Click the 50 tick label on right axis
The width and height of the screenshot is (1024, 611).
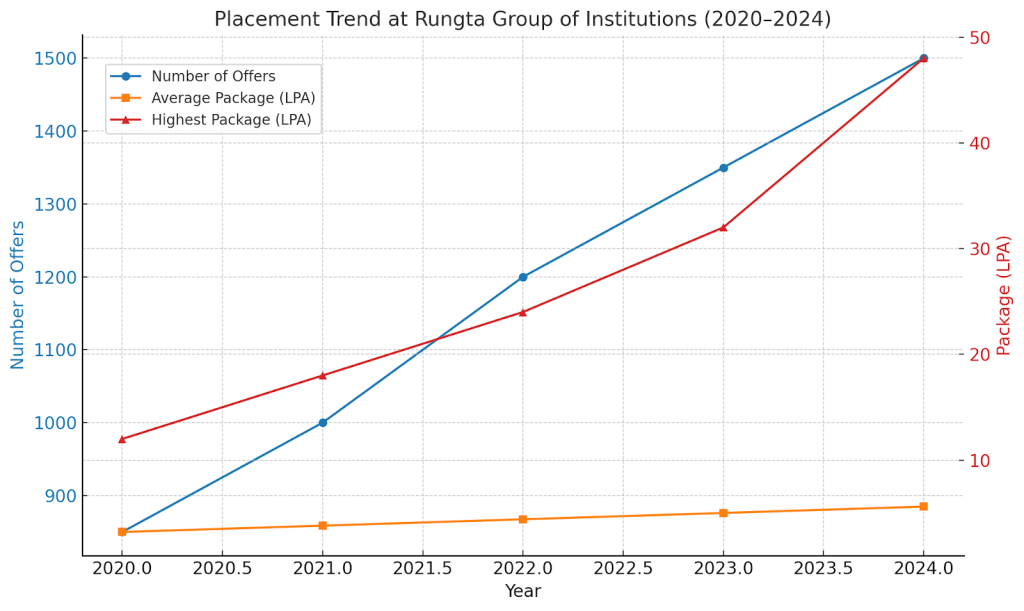point(979,38)
